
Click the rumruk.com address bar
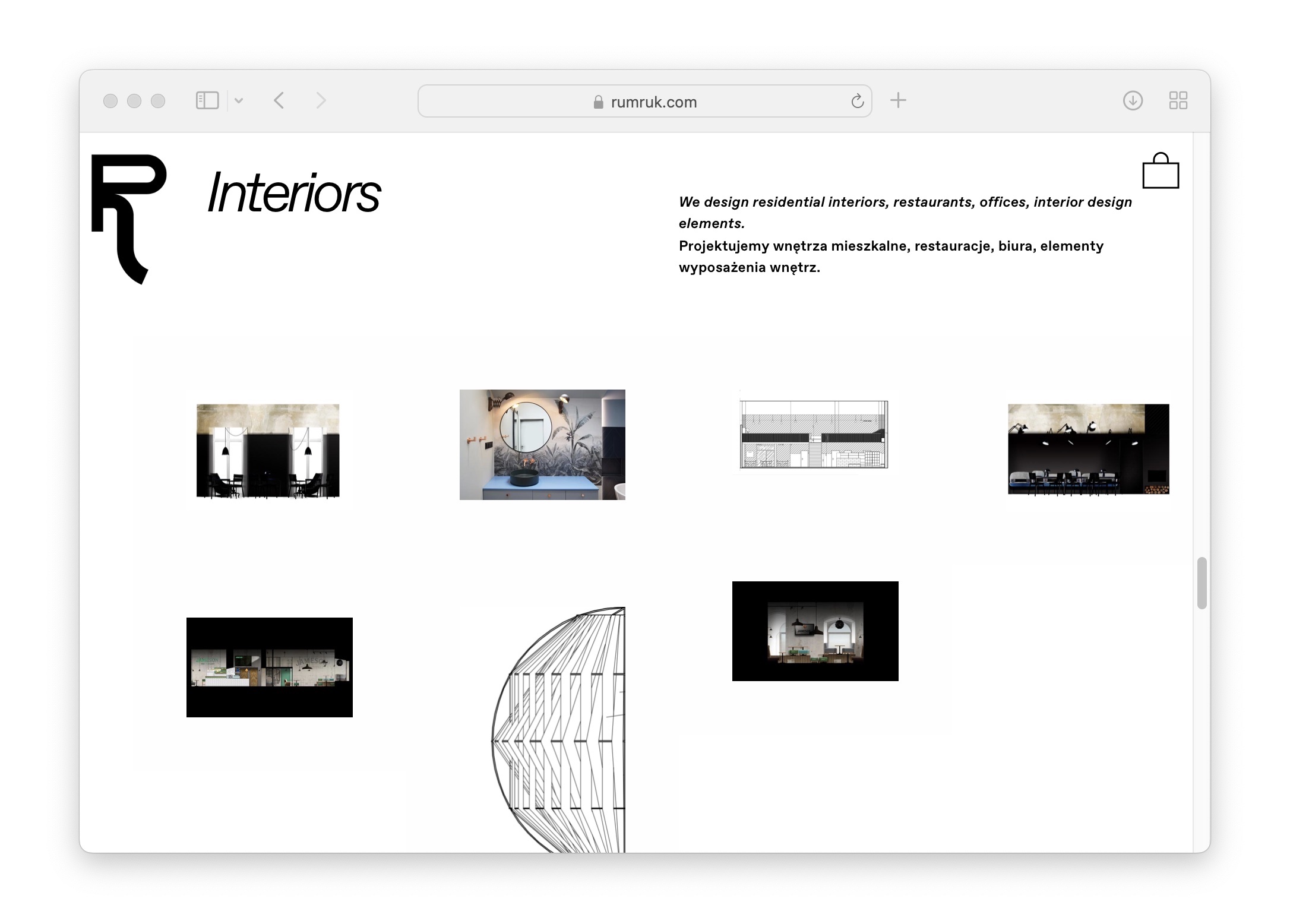(644, 102)
